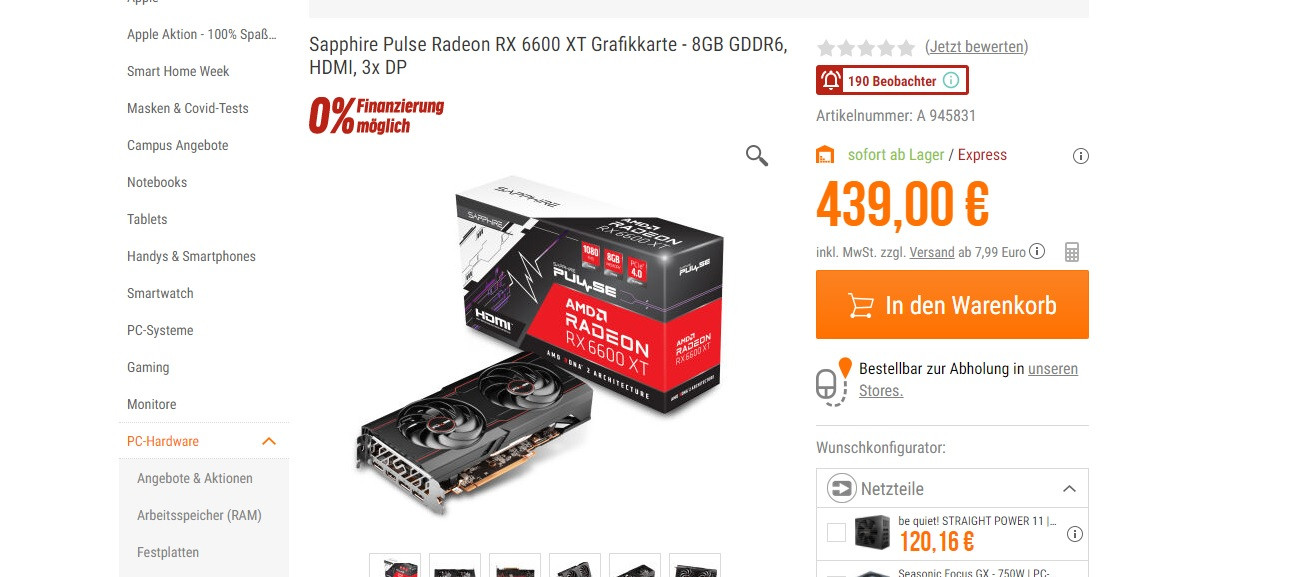Open Notebooks category in sidebar
1299x577 pixels.
(157, 182)
